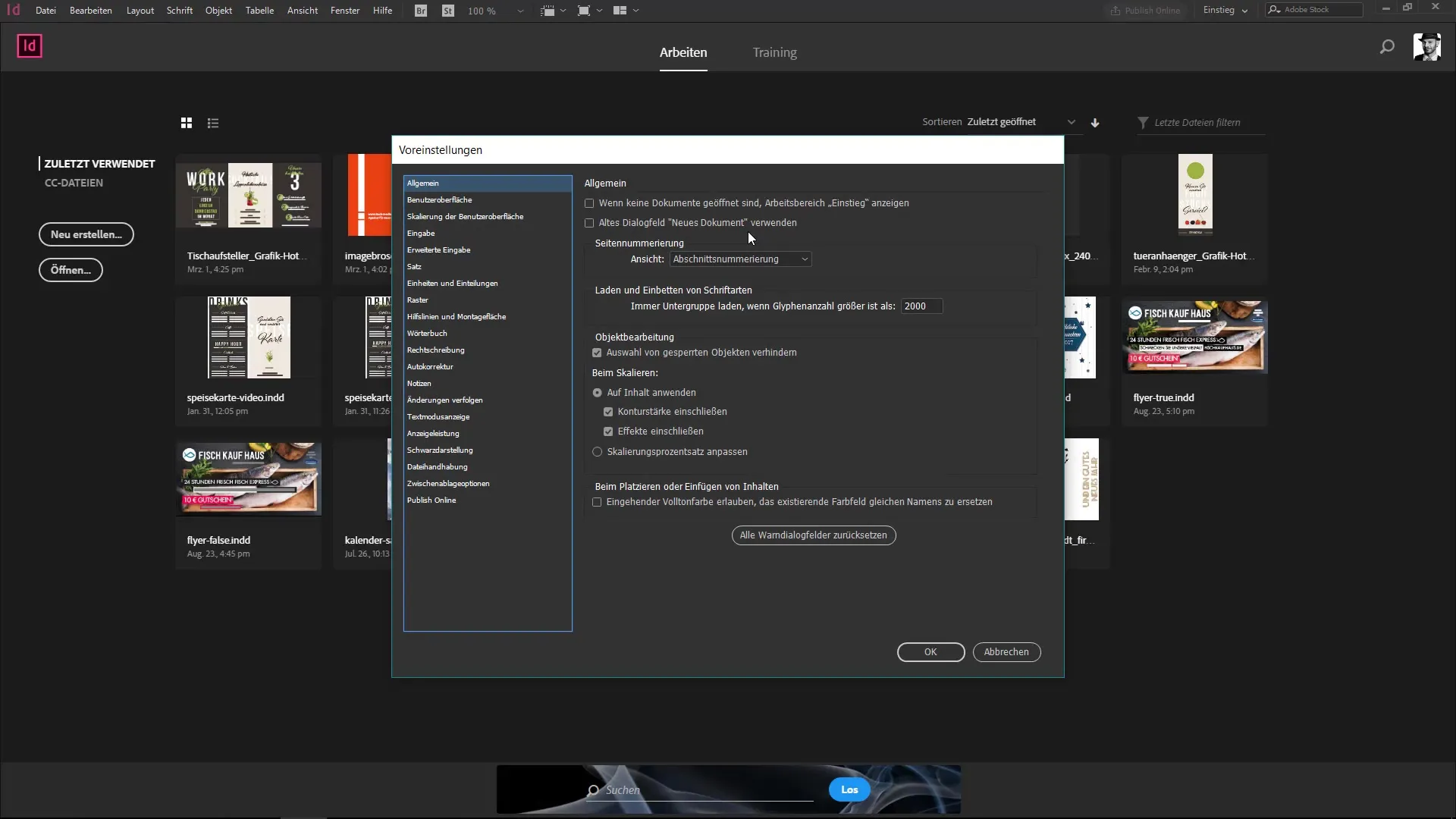Screen dimensions: 1456x819
Task: Select "Skalierungsprozentsatz anpassen" radio button
Action: [x=598, y=452]
